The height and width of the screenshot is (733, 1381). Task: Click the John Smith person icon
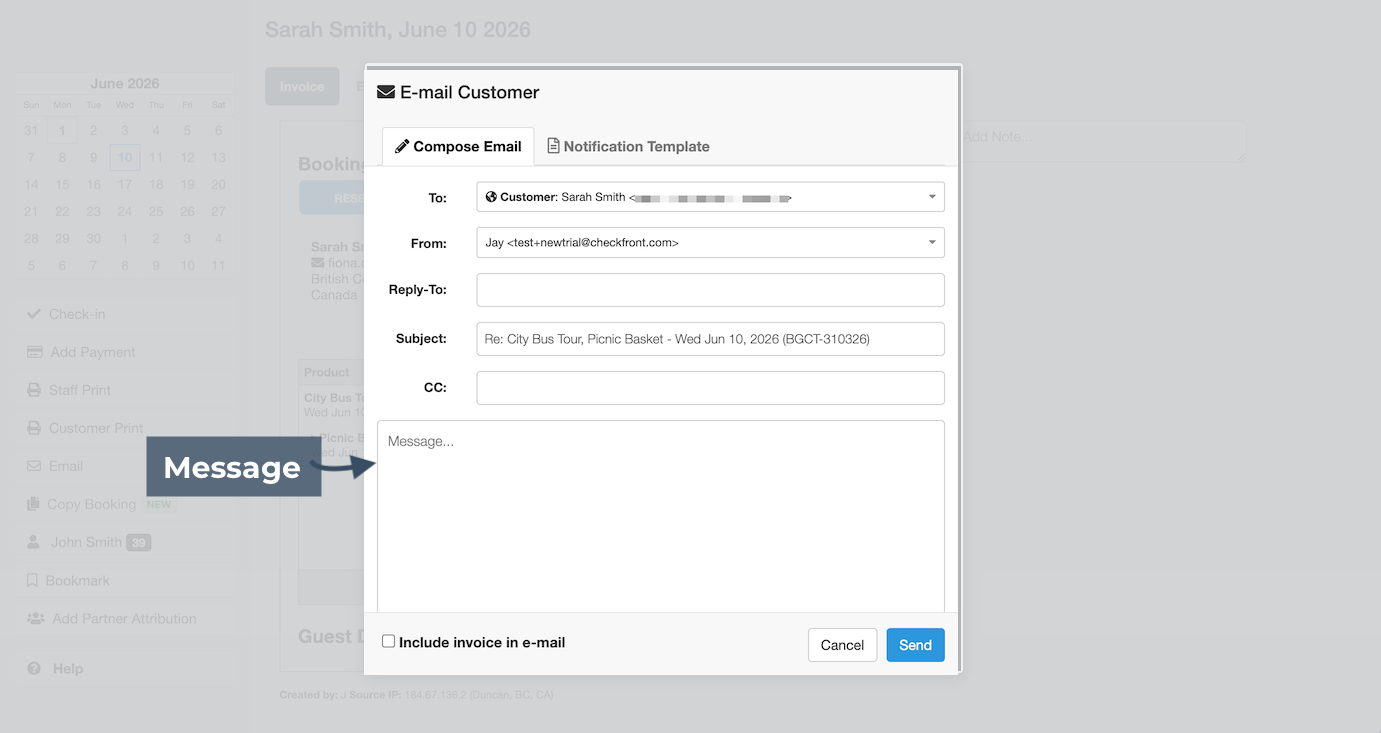coord(33,542)
